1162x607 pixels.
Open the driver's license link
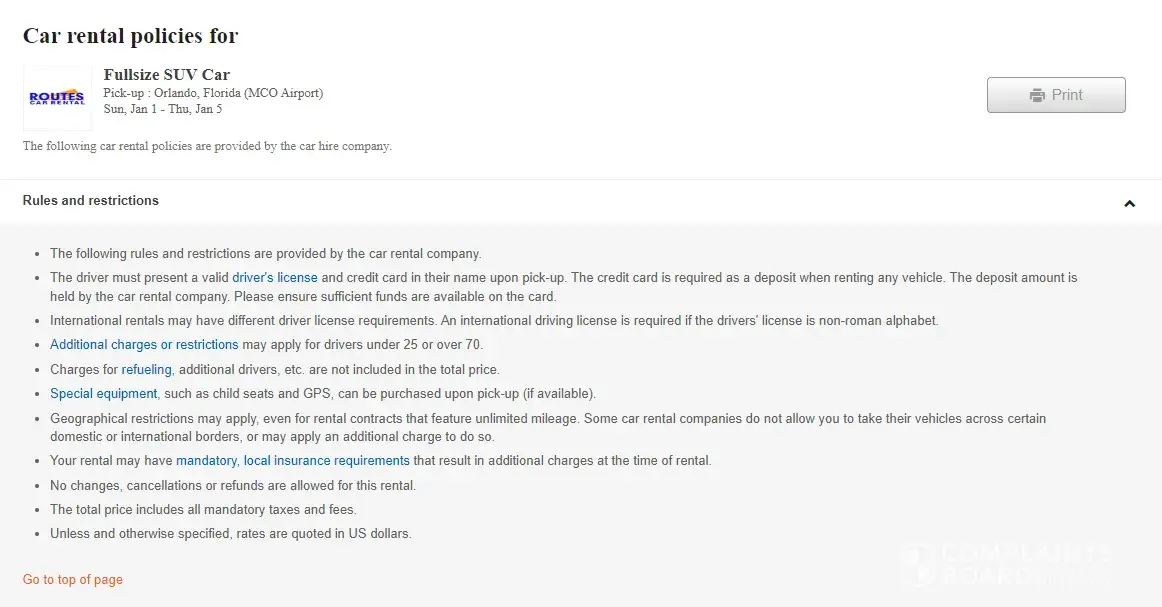275,278
